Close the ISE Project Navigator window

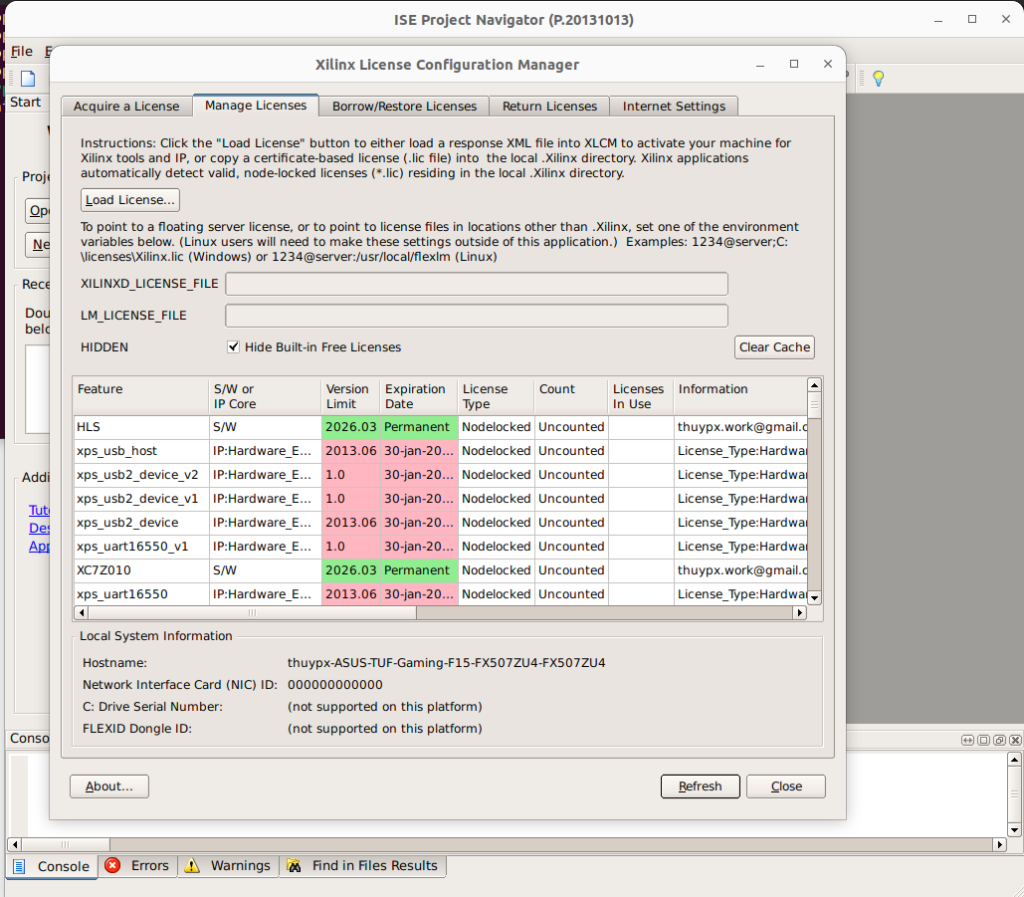coord(1006,20)
